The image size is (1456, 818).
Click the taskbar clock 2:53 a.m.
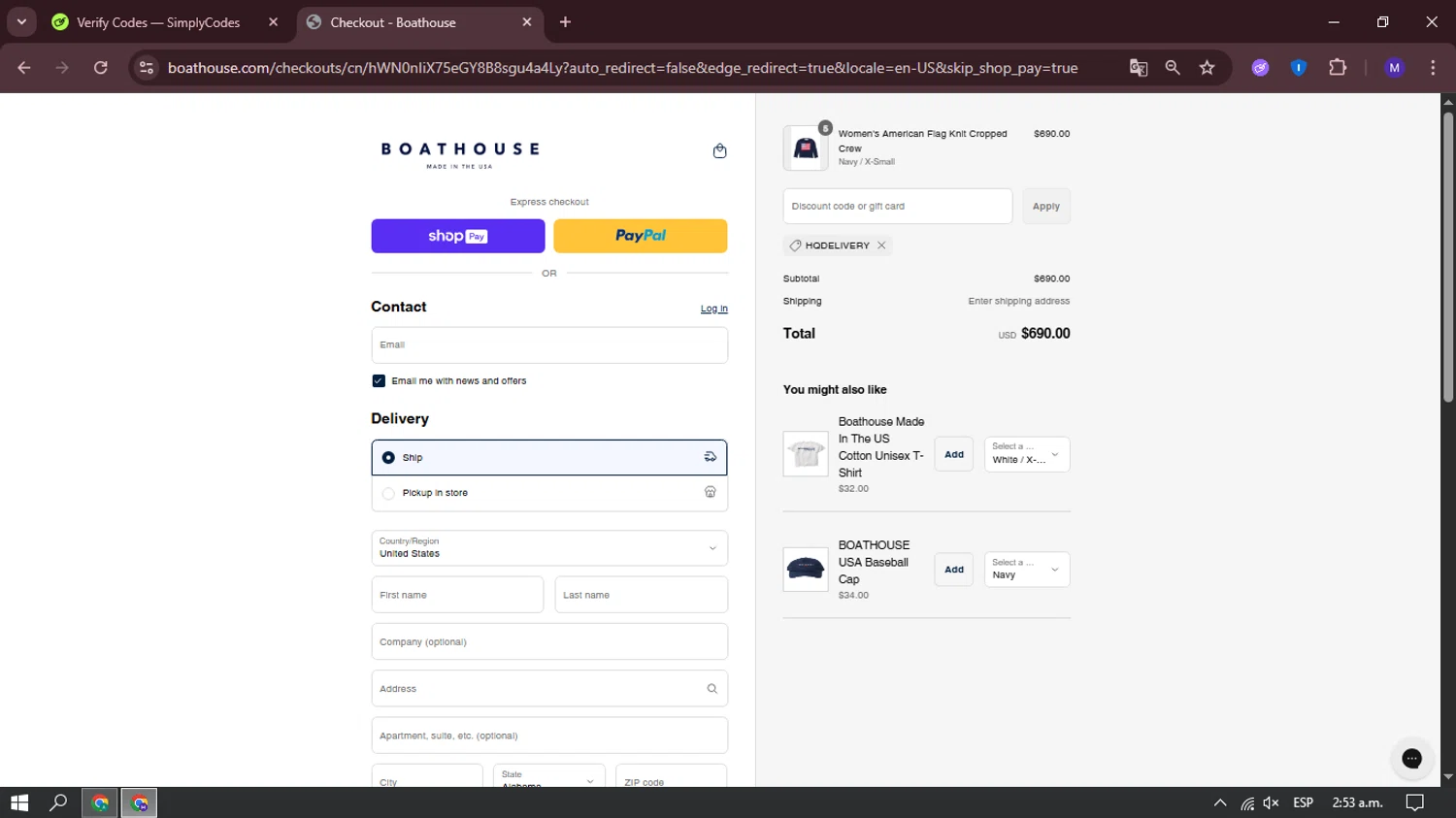tap(1357, 802)
